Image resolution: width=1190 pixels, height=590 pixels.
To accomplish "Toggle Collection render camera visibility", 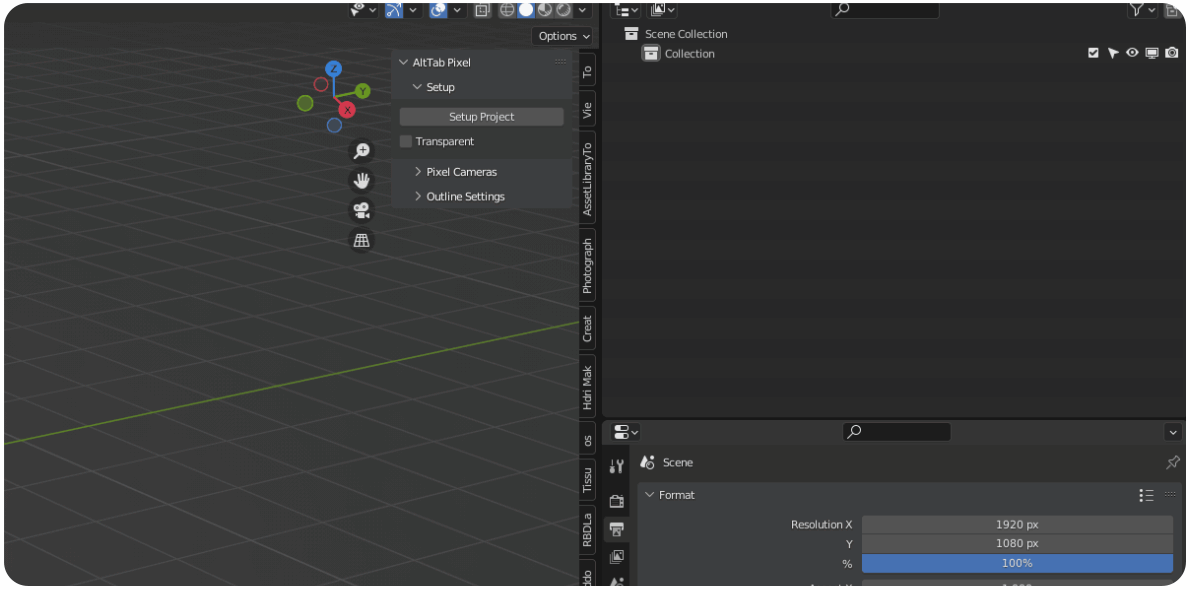I will click(1172, 53).
